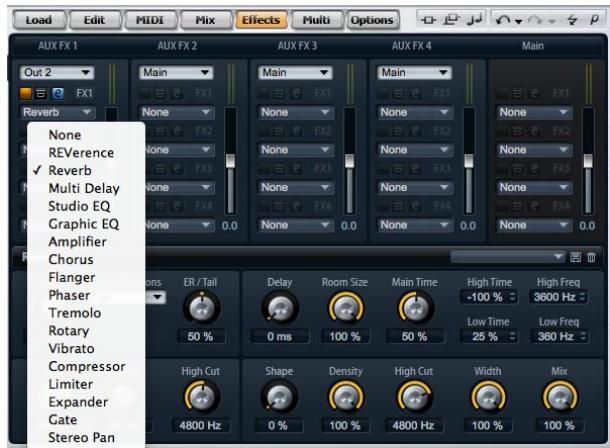Viewport: 610px width, 448px height.
Task: Choose 'Compressor' from the effect menu
Action: pos(87,366)
